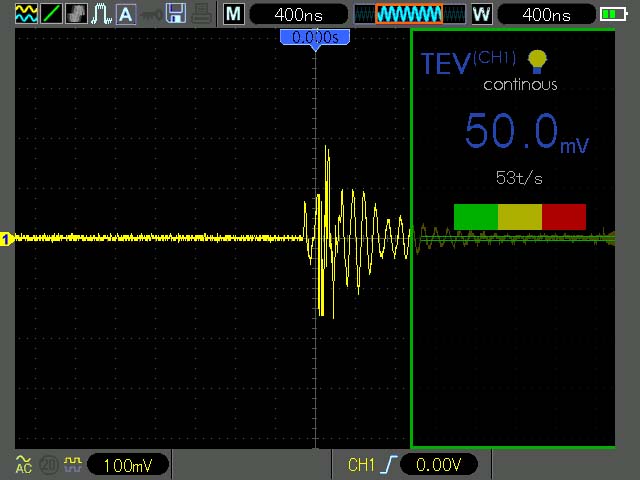Click the floppy disk save icon
The height and width of the screenshot is (480, 640).
pyautogui.click(x=176, y=13)
